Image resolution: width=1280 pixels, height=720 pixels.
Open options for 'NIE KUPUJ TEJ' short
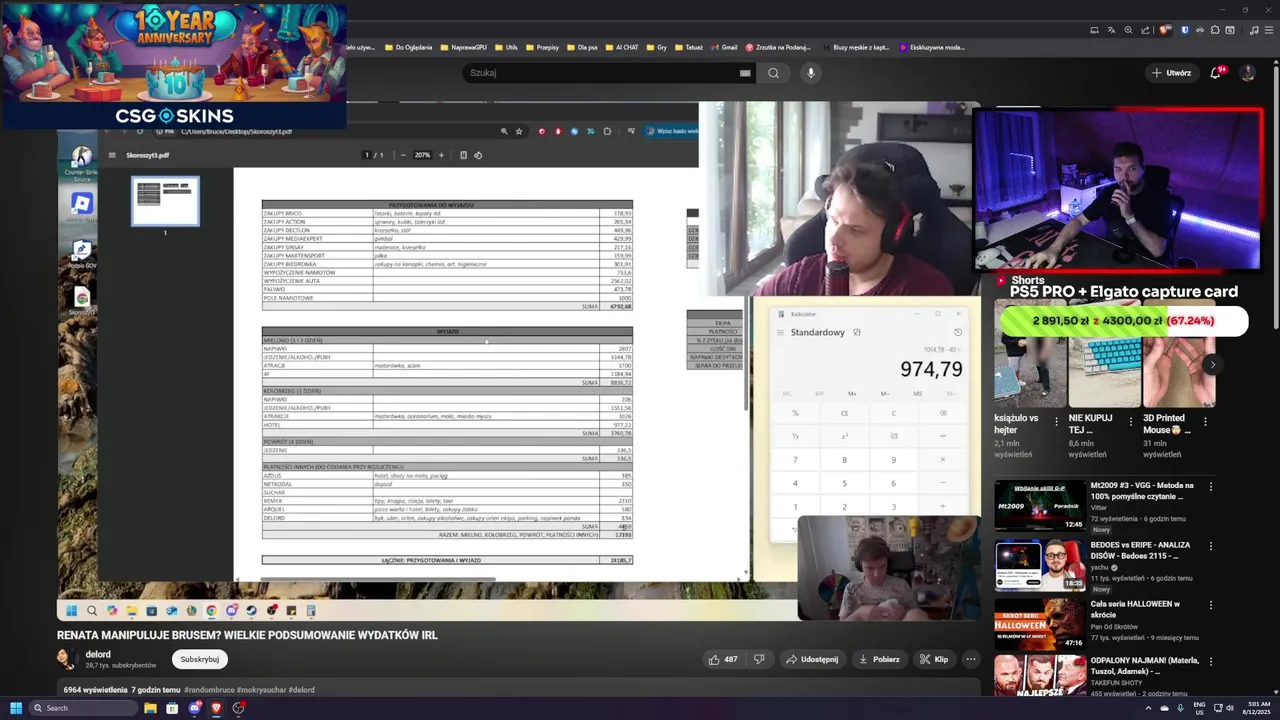tap(1132, 421)
